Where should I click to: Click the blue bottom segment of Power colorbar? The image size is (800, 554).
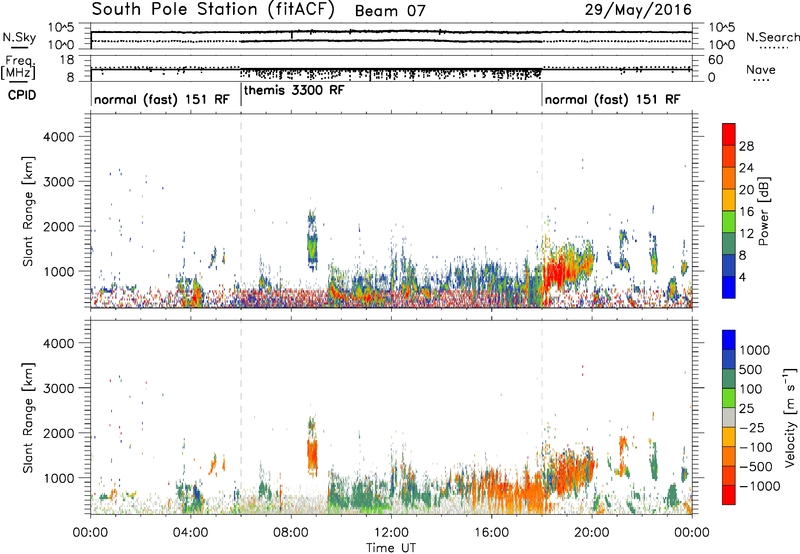(x=729, y=287)
